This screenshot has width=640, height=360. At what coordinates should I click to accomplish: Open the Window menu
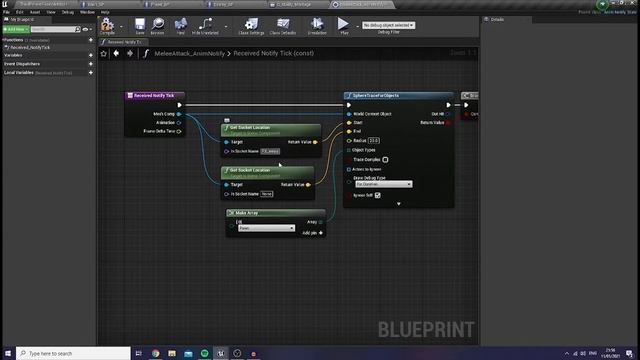pos(87,12)
